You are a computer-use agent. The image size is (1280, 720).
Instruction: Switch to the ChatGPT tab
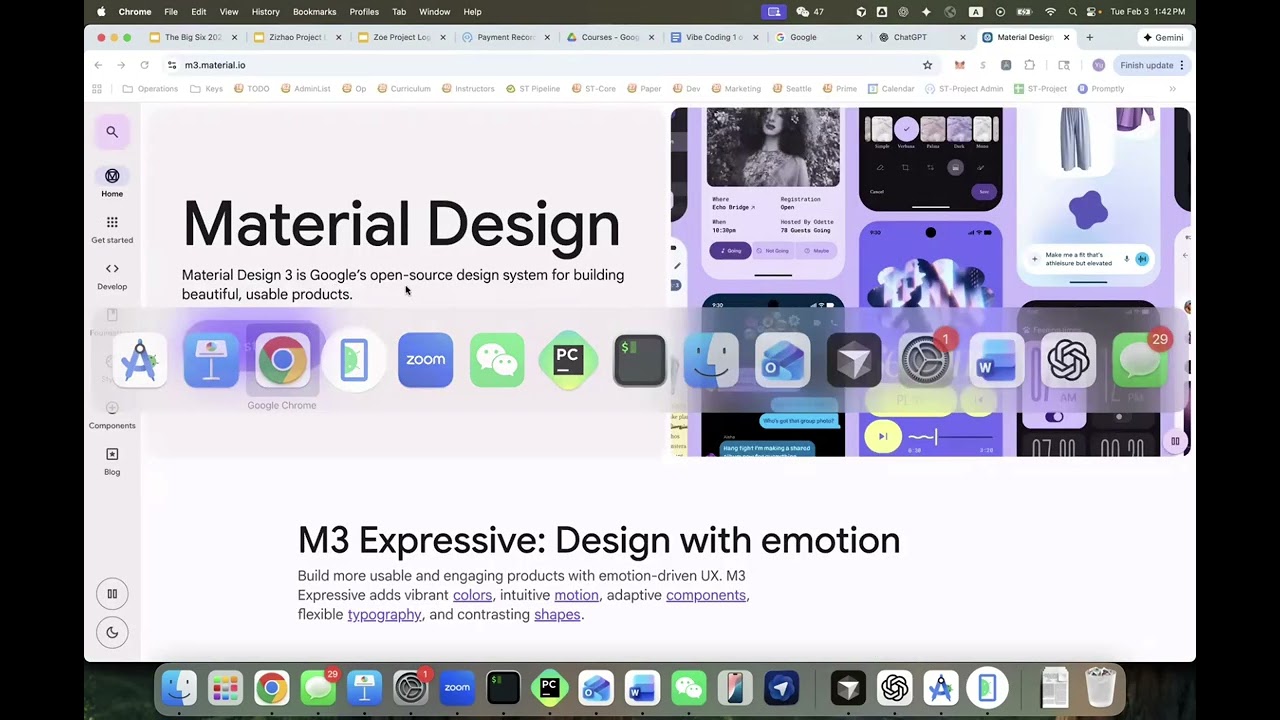click(920, 37)
